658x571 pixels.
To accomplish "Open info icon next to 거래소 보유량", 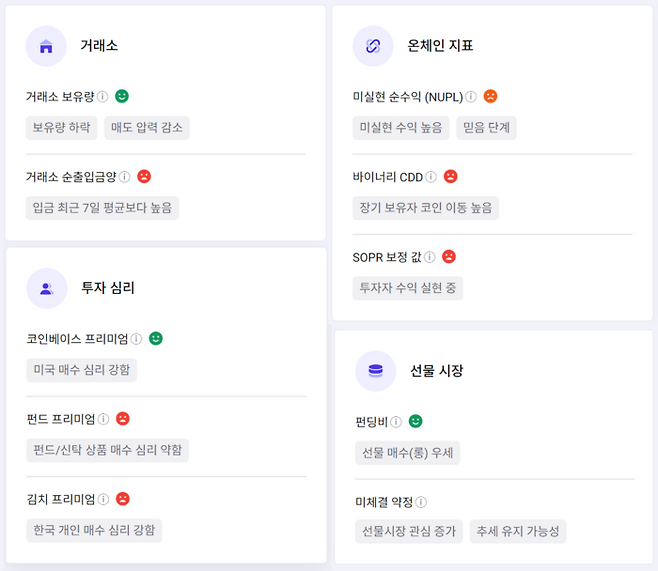I will pyautogui.click(x=103, y=97).
